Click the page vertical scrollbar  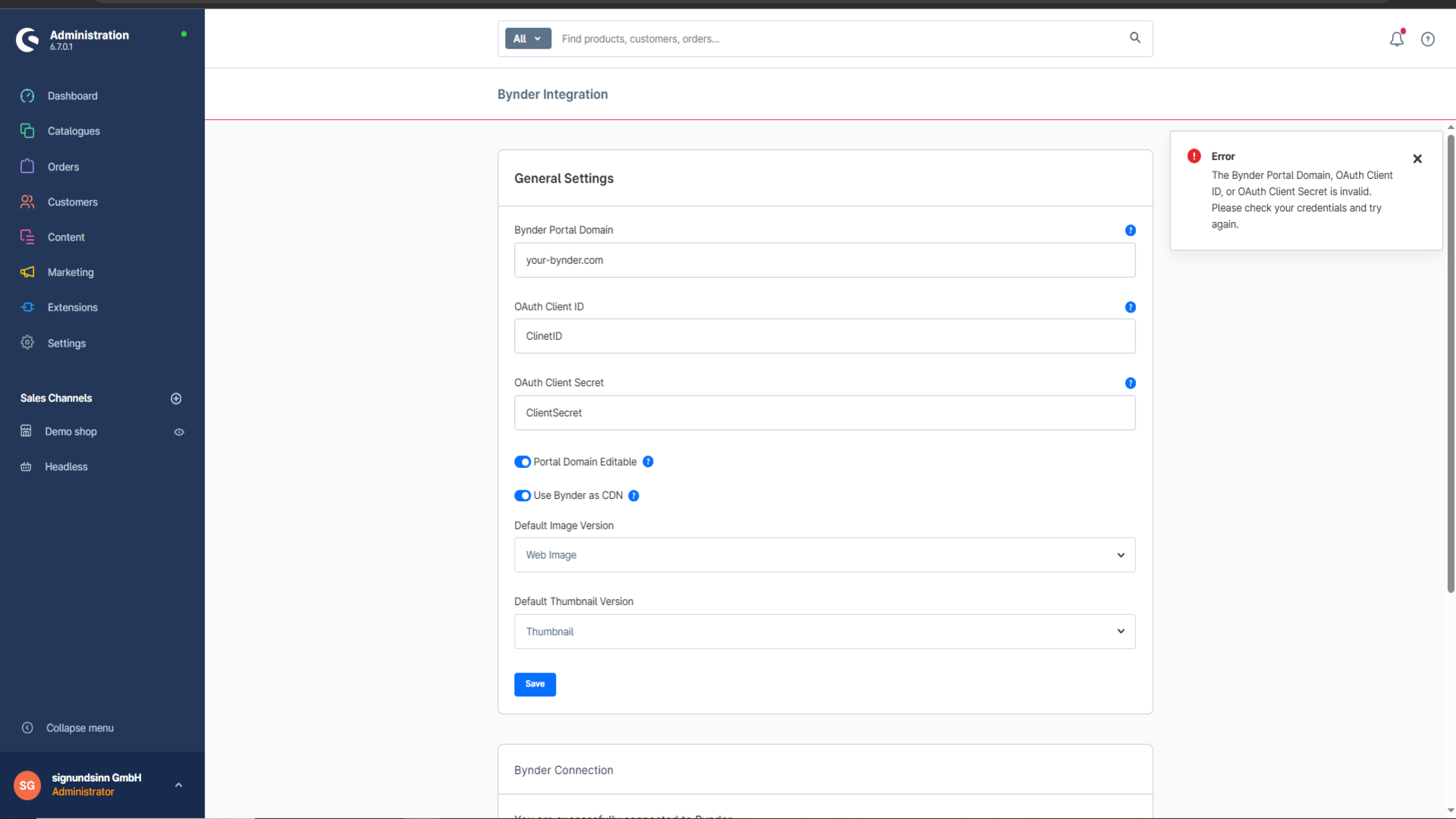pos(1450,362)
